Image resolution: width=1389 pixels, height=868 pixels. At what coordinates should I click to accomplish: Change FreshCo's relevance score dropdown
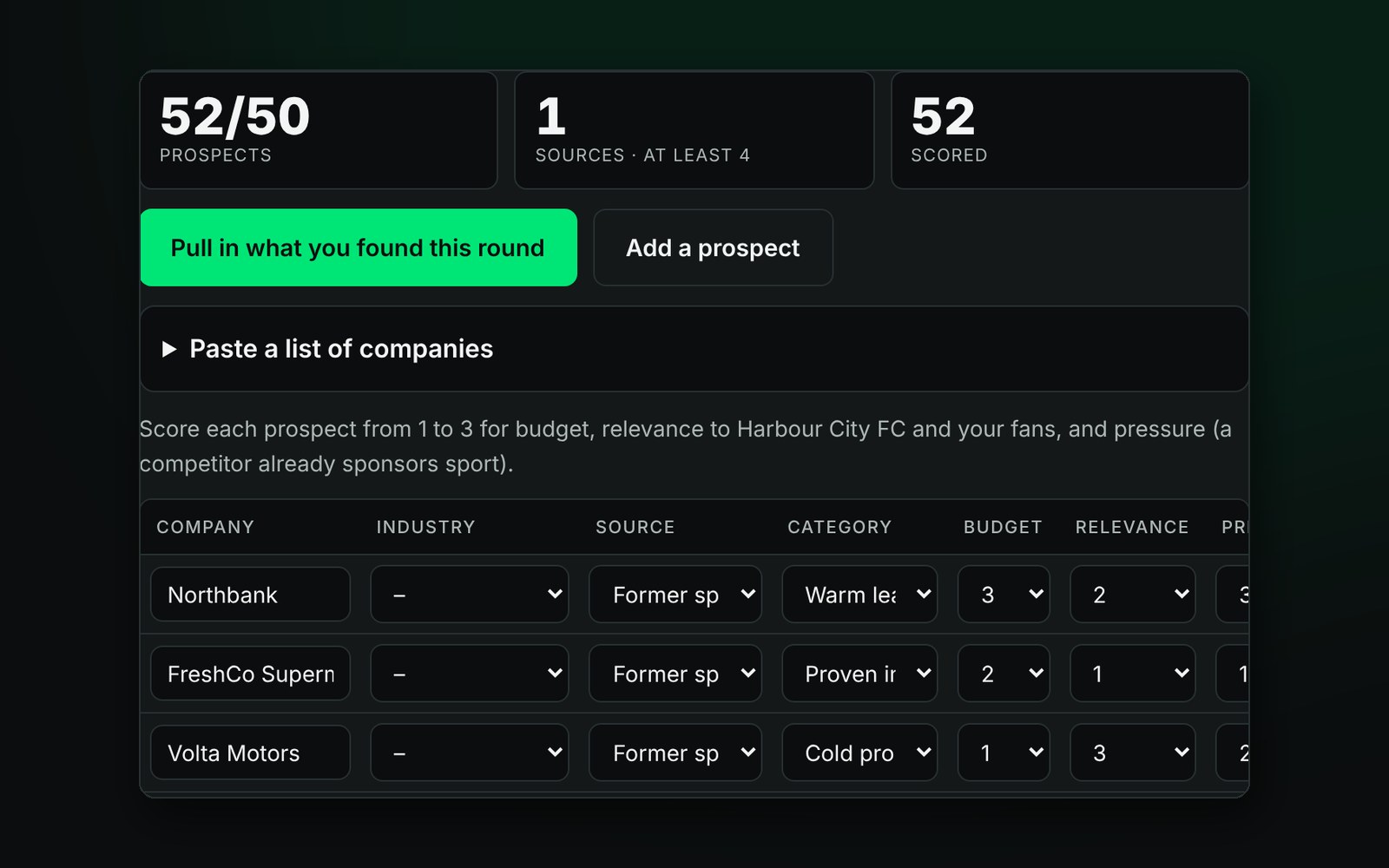pyautogui.click(x=1133, y=674)
